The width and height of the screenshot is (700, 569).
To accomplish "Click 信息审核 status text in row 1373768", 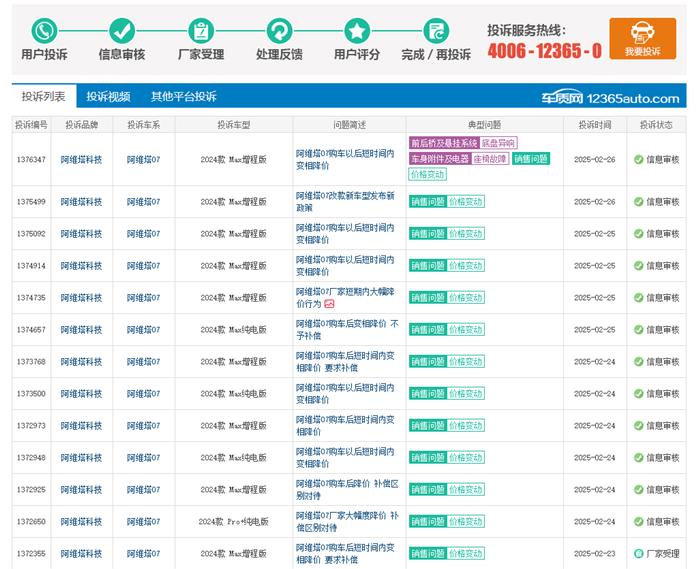I will click(x=663, y=361).
